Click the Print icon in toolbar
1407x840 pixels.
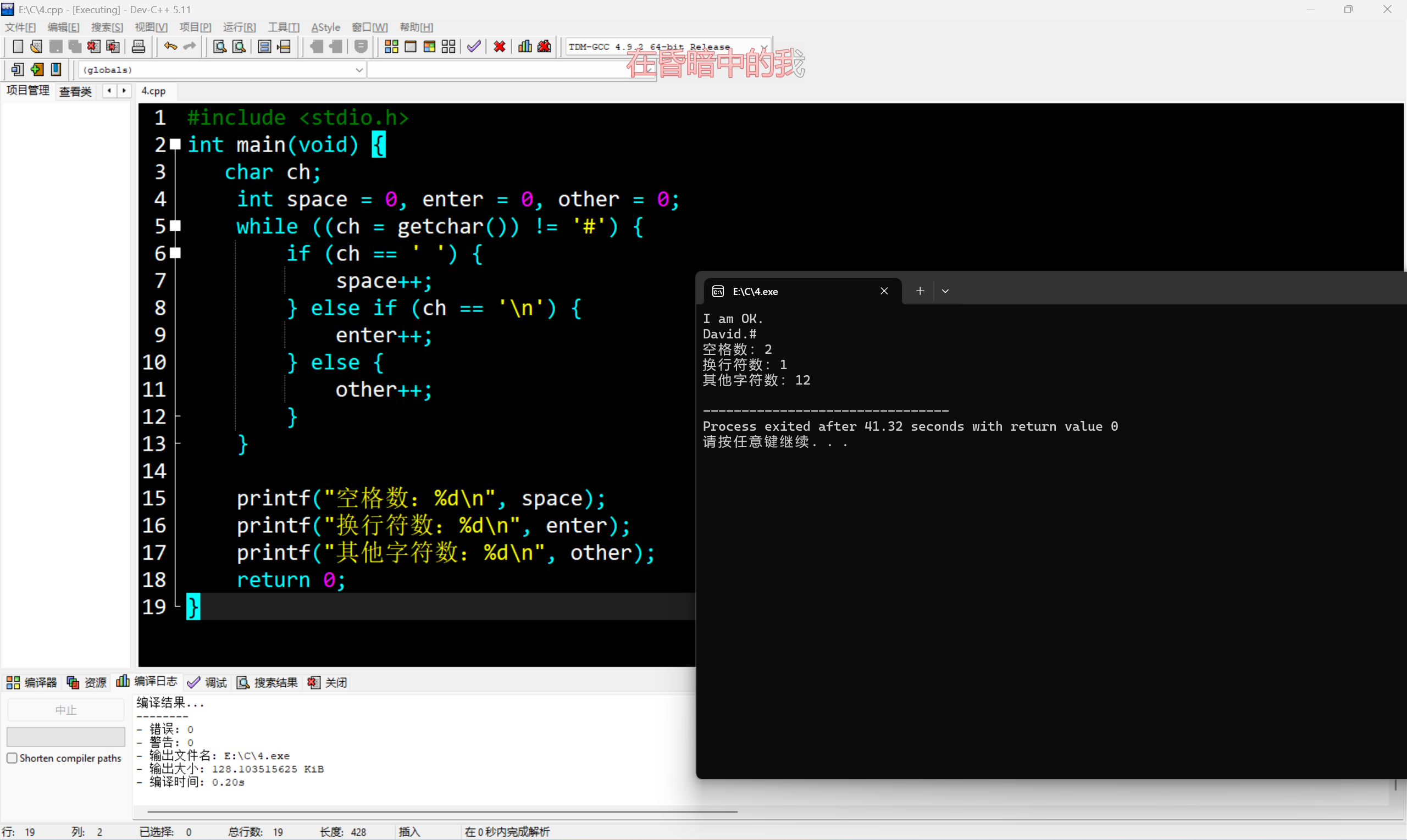tap(138, 46)
